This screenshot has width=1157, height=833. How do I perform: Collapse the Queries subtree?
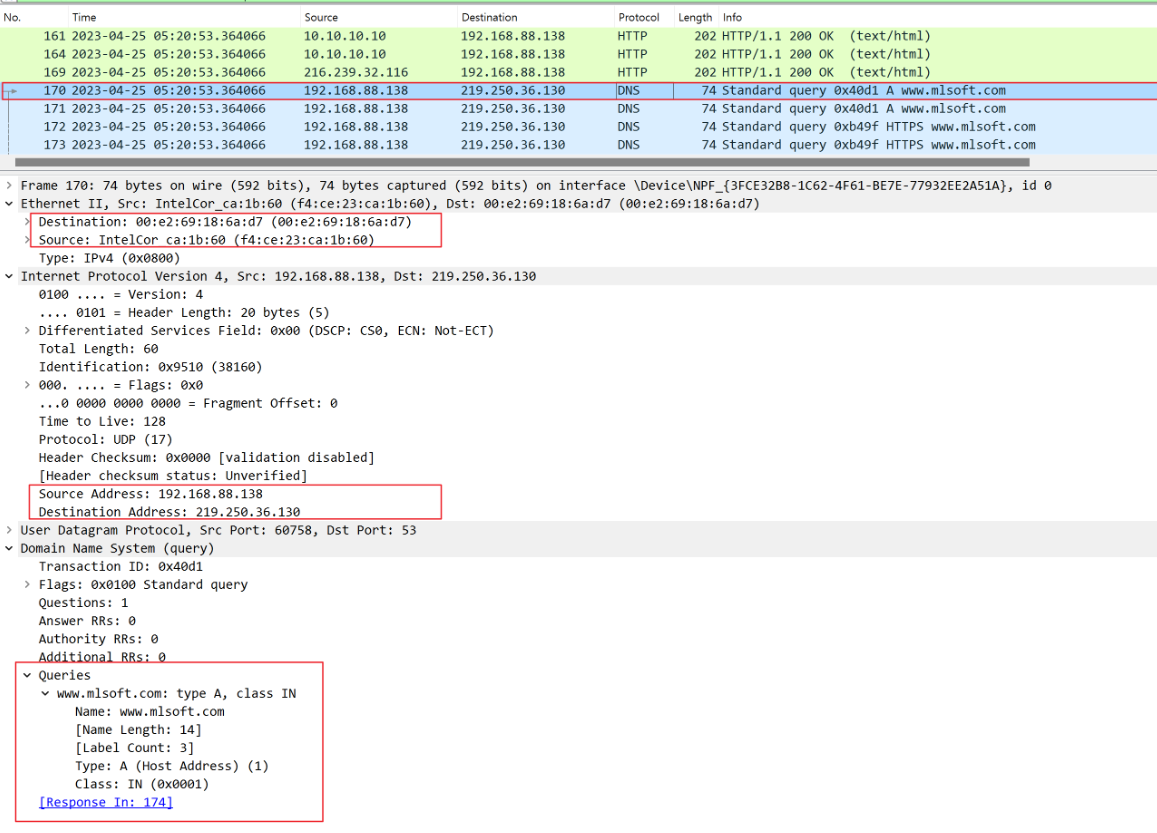coord(27,675)
